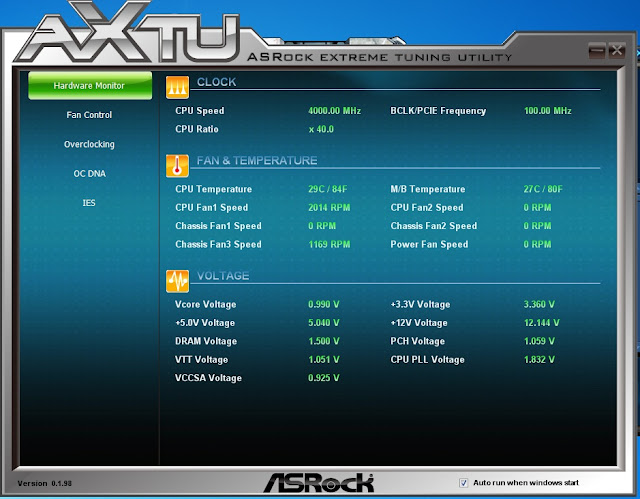640x499 pixels.
Task: Click the BCLK/PCIE Frequency label
Action: point(438,111)
